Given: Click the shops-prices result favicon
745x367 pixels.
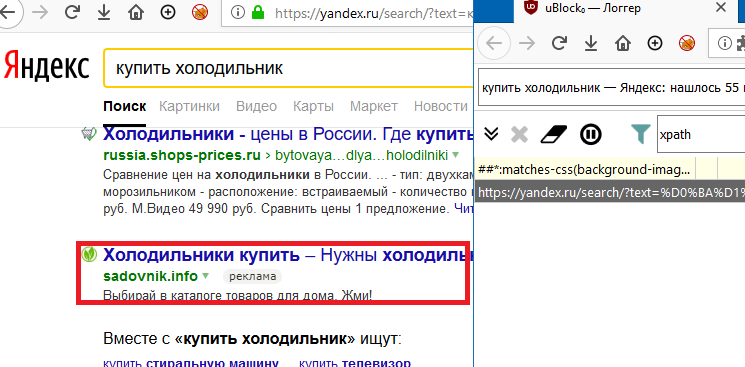Looking at the screenshot, I should 89,134.
